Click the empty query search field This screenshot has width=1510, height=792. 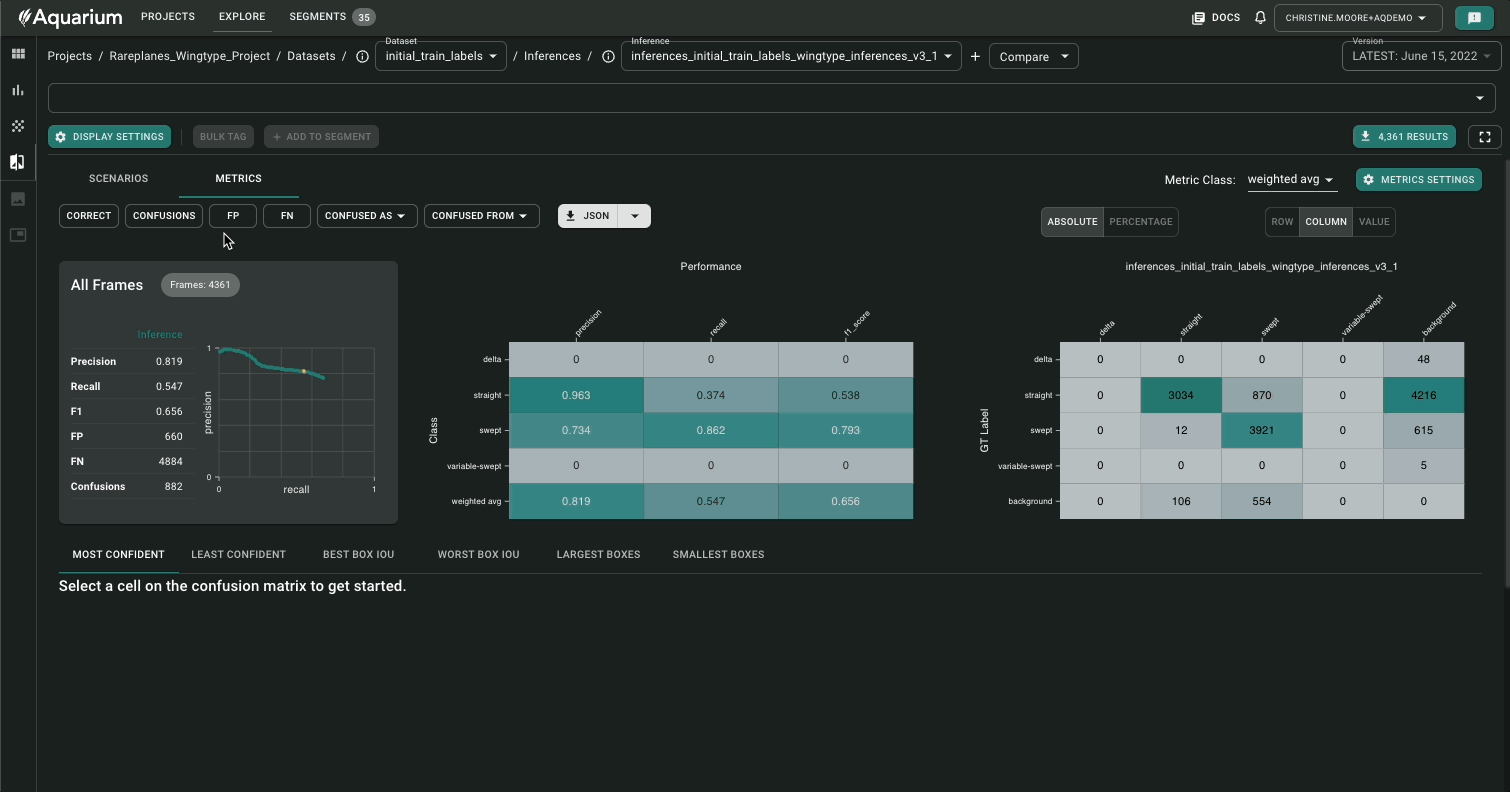coord(760,98)
